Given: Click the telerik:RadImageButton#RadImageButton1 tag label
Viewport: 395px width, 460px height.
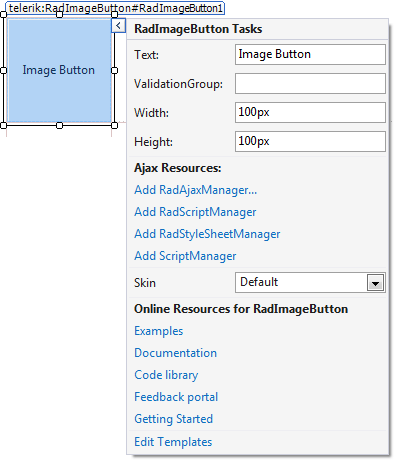Looking at the screenshot, I should click(115, 8).
